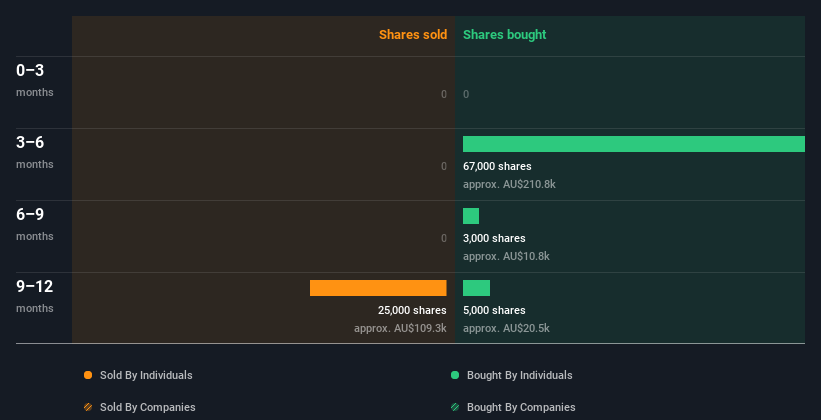Click the 6–9 months row label
Screen dimensions: 821x420
click(x=35, y=224)
